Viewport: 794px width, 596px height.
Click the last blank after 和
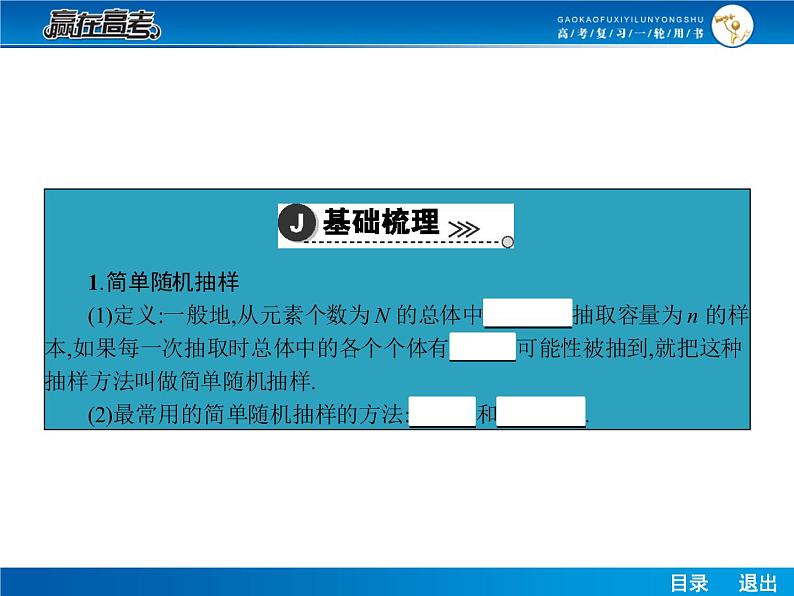[x=541, y=412]
